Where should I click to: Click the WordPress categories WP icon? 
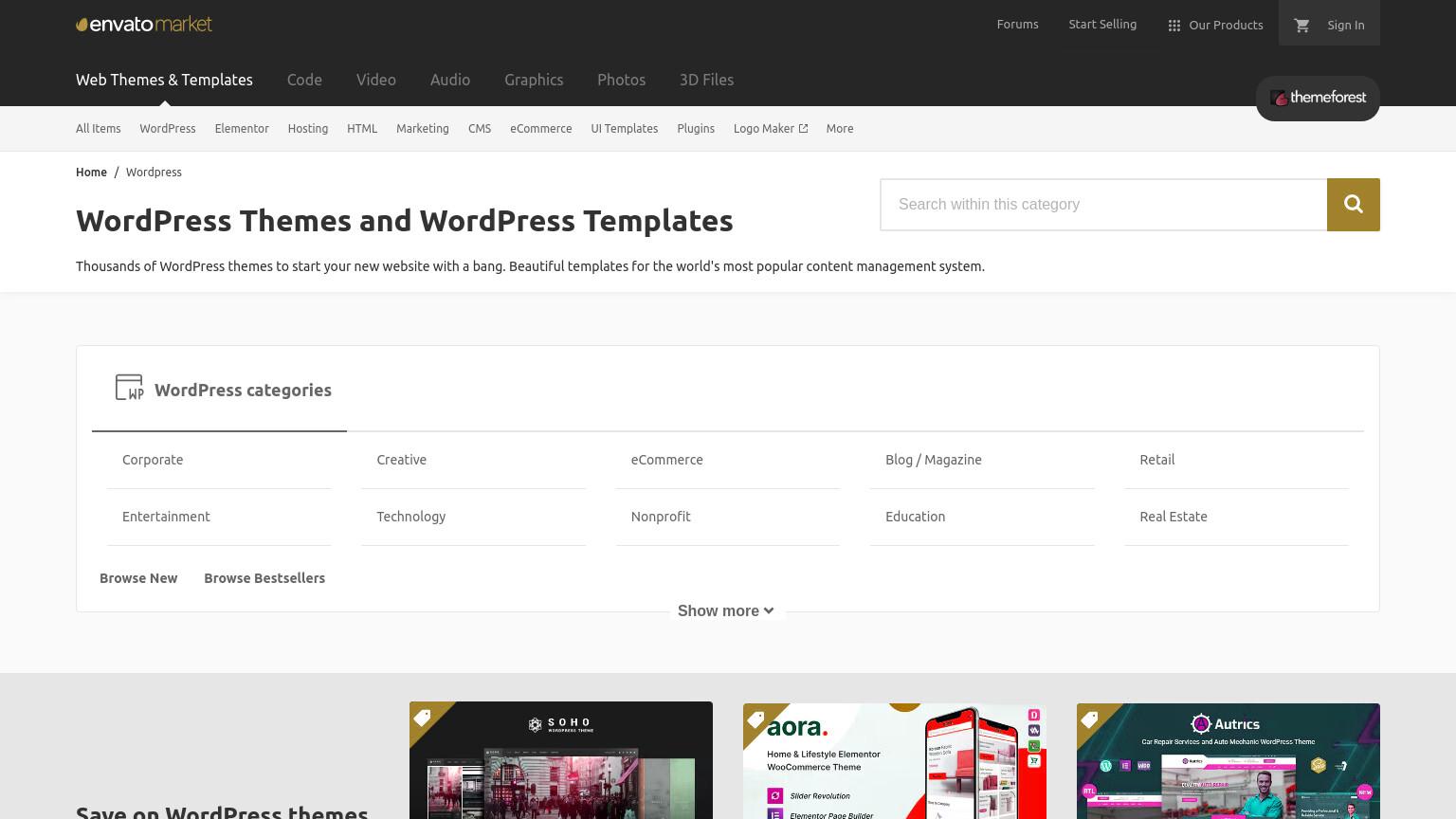point(129,387)
